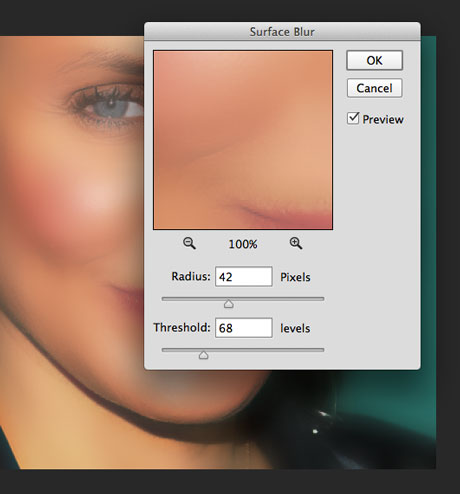
Task: Focus the Threshold value field
Action: coord(244,328)
